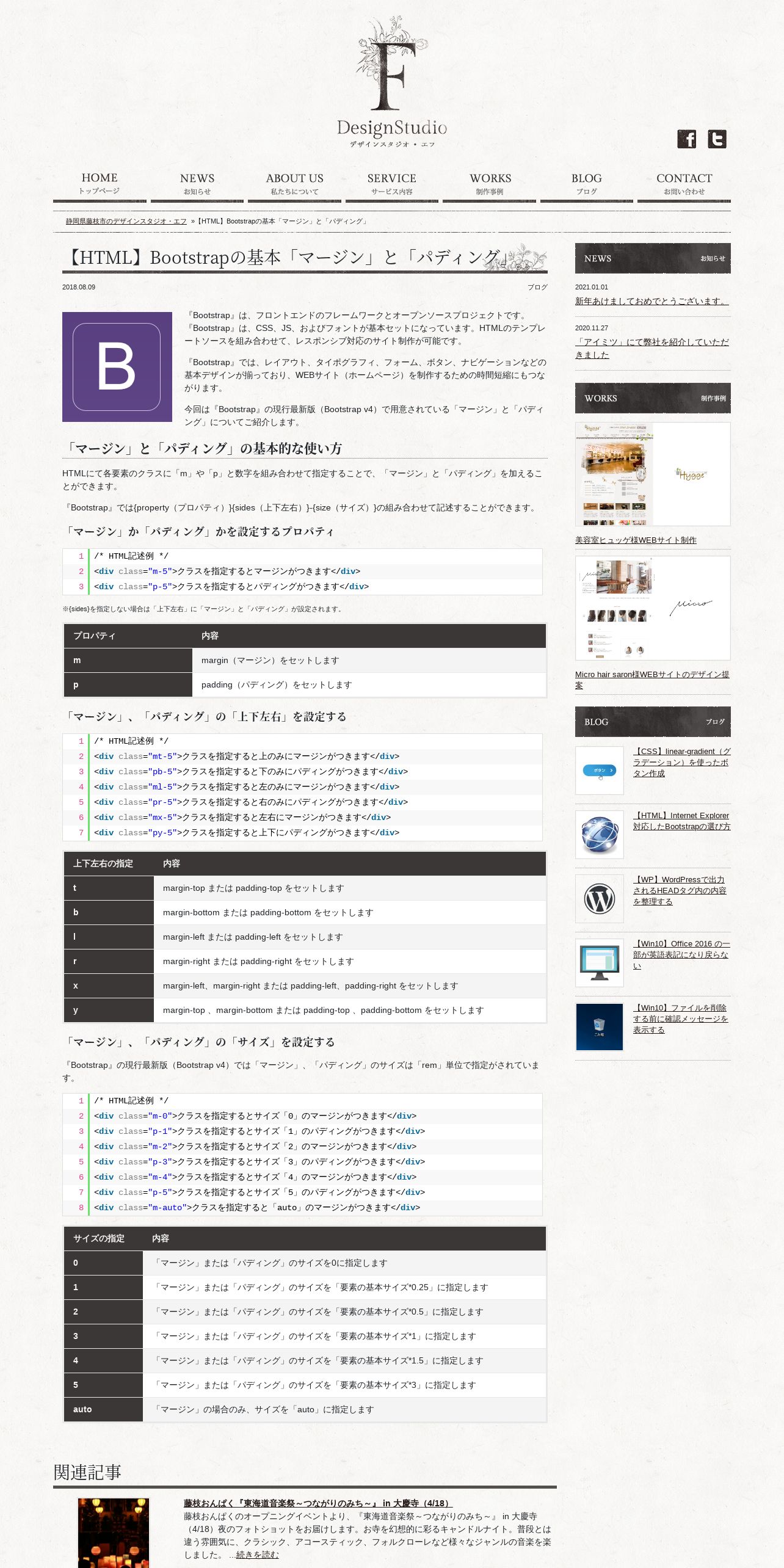This screenshot has width=784, height=1568.
Task: Click the table row header x
Action: pyautogui.click(x=109, y=985)
